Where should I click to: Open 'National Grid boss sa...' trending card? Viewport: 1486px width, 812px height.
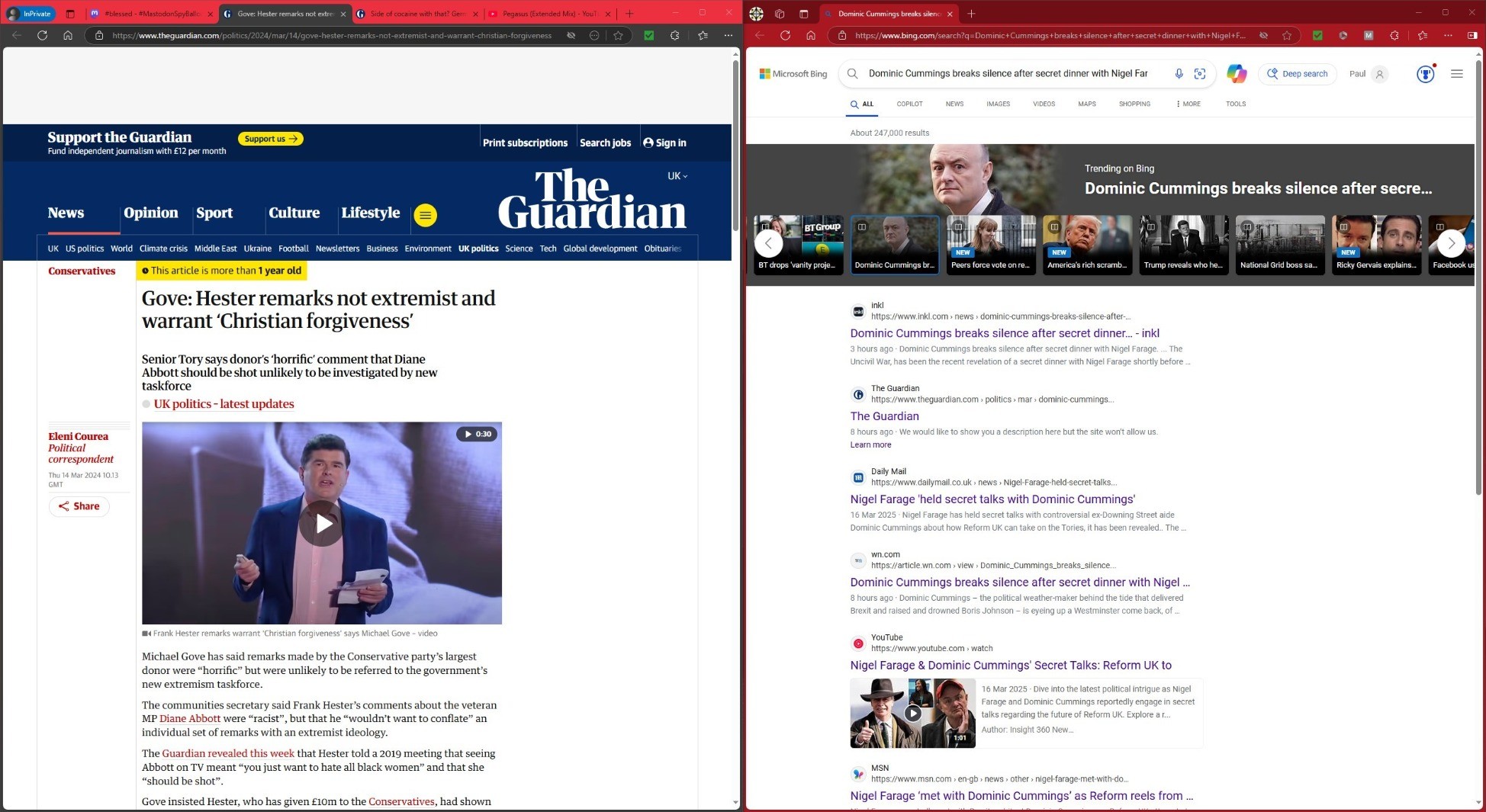(1280, 245)
